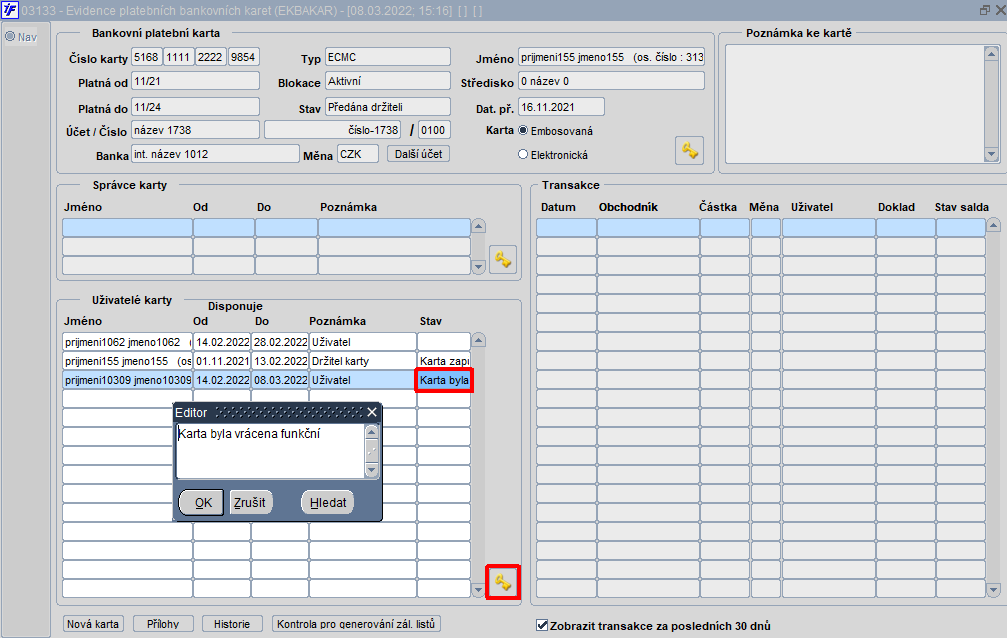Click up arrow of Uživatelé karty list scrollbar
Image resolution: width=1007 pixels, height=638 pixels.
pos(478,340)
